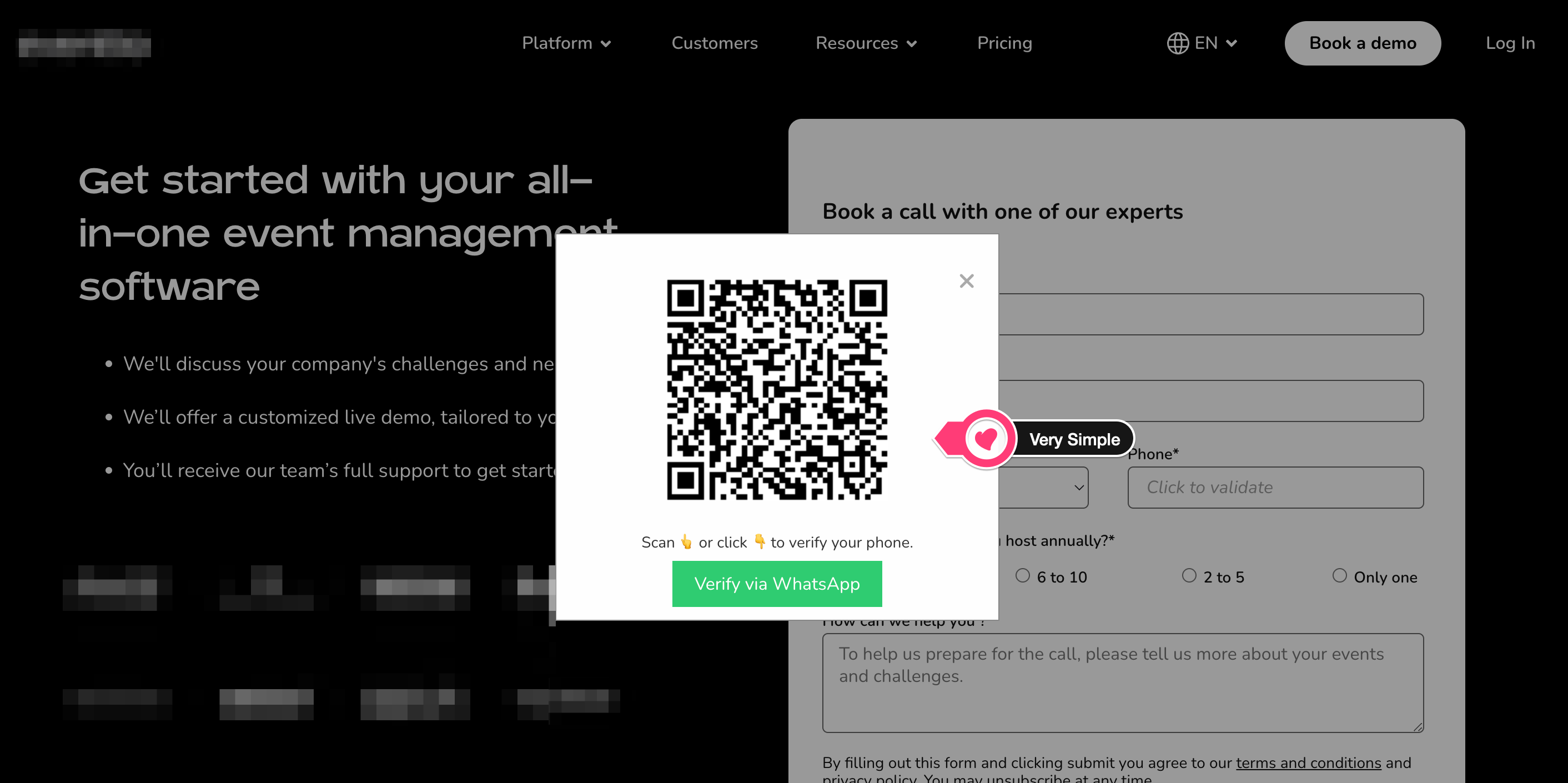The width and height of the screenshot is (1568, 783).
Task: Click the Customers menu item
Action: (x=715, y=43)
